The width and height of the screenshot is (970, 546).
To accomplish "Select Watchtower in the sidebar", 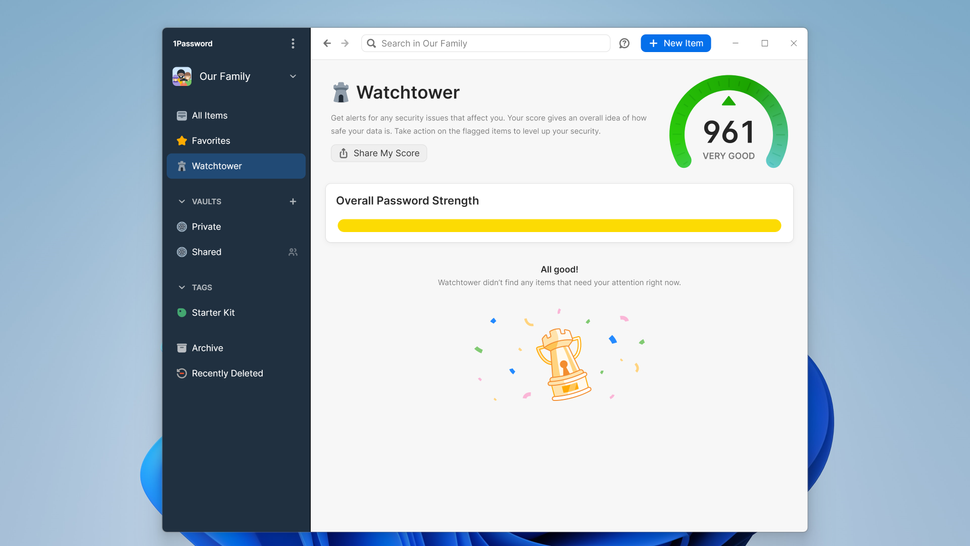I will pos(236,166).
